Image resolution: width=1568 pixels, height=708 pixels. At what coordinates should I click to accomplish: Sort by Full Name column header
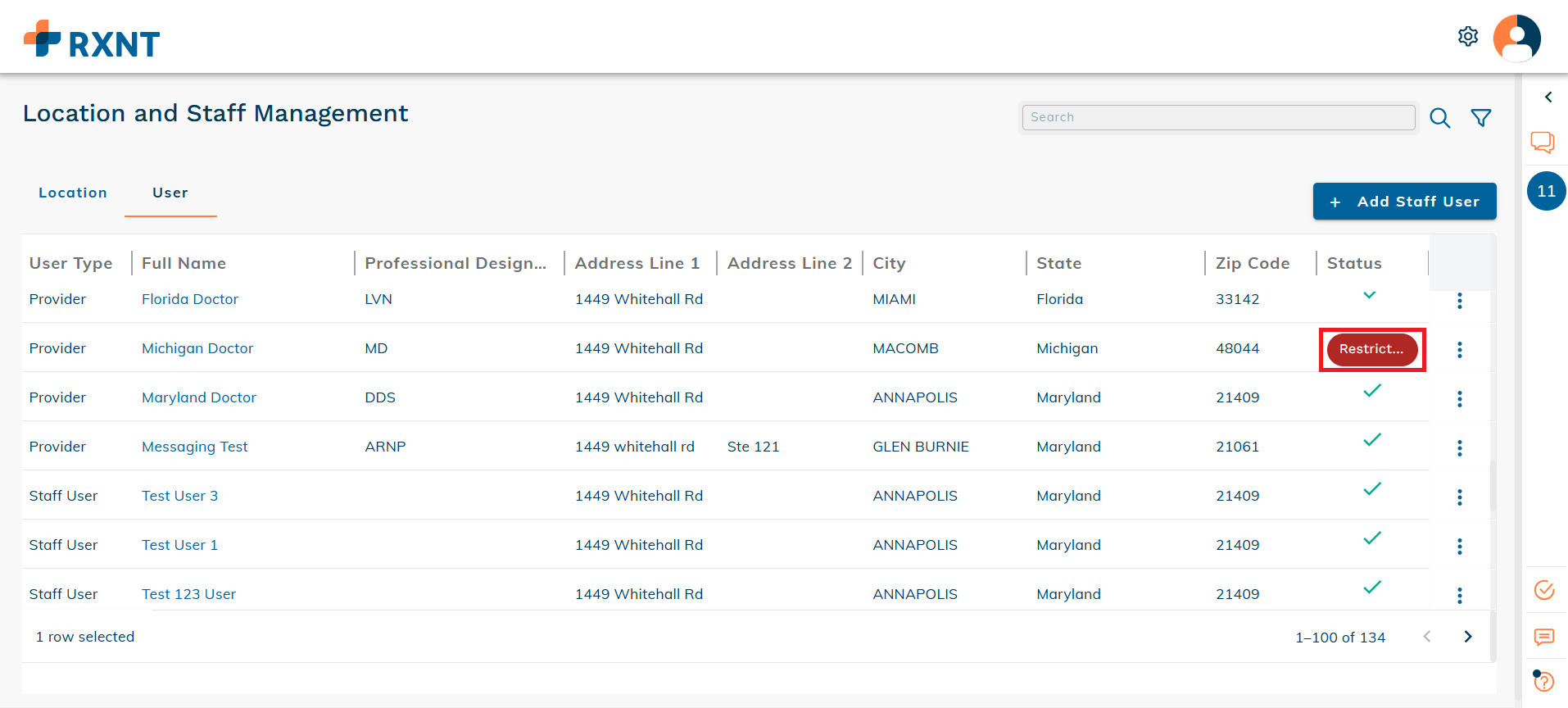point(184,263)
